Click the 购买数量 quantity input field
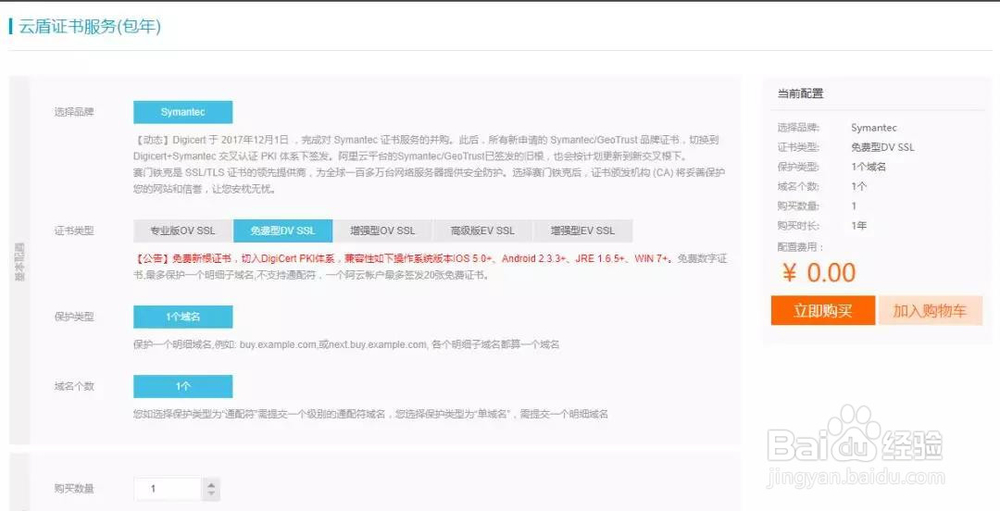The height and width of the screenshot is (511, 1000). [168, 489]
